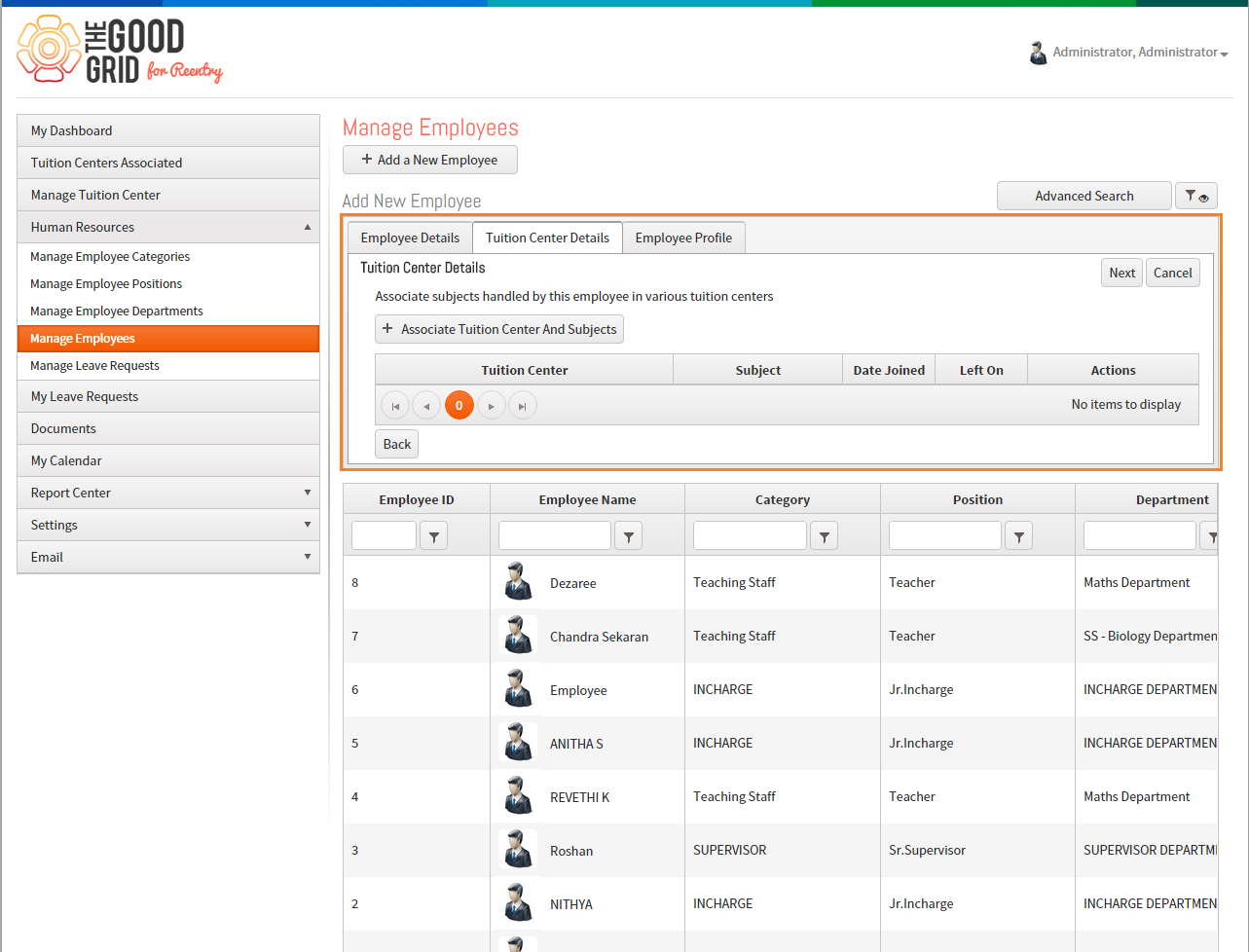Click the Employee Name filter text field

pyautogui.click(x=555, y=535)
